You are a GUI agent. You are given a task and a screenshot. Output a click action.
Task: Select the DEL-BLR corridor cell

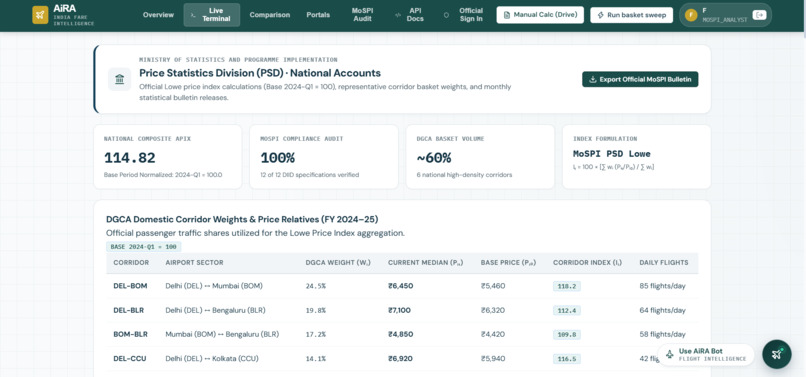pos(129,310)
